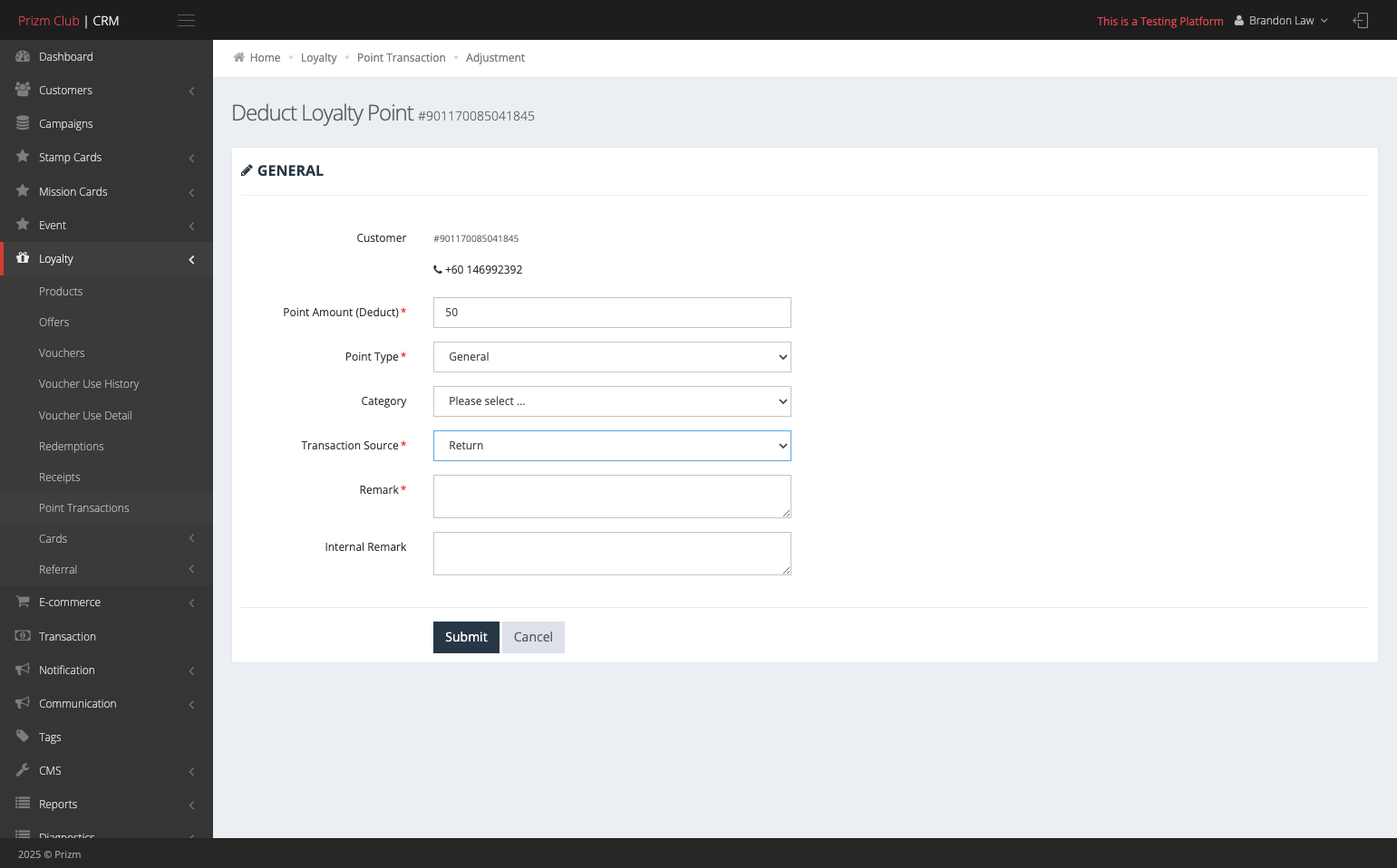Expand the Mission Cards submenu chevron
The image size is (1397, 868).
coord(191,192)
